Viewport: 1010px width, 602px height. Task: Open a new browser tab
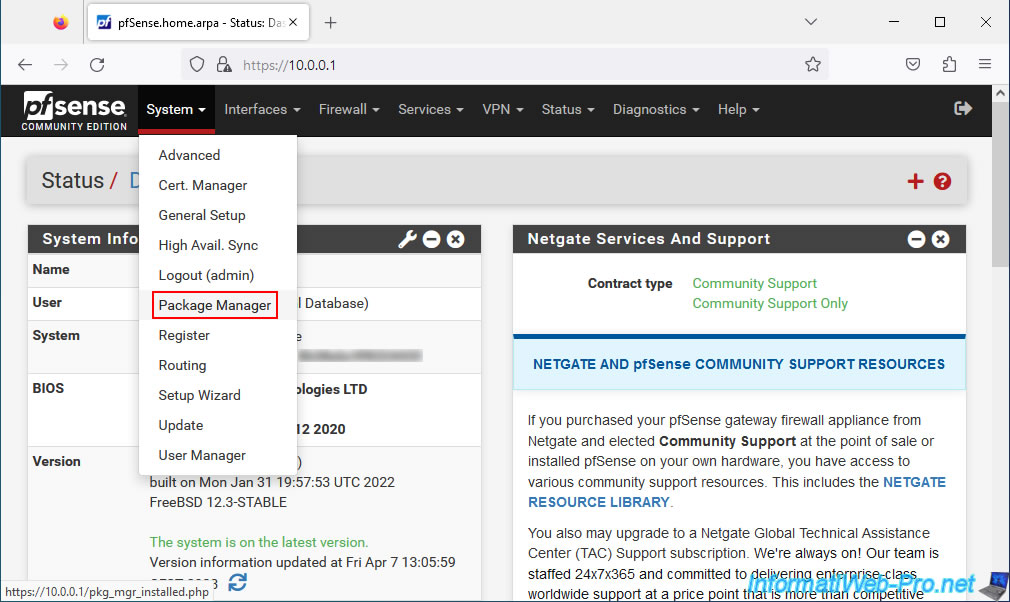[330, 23]
